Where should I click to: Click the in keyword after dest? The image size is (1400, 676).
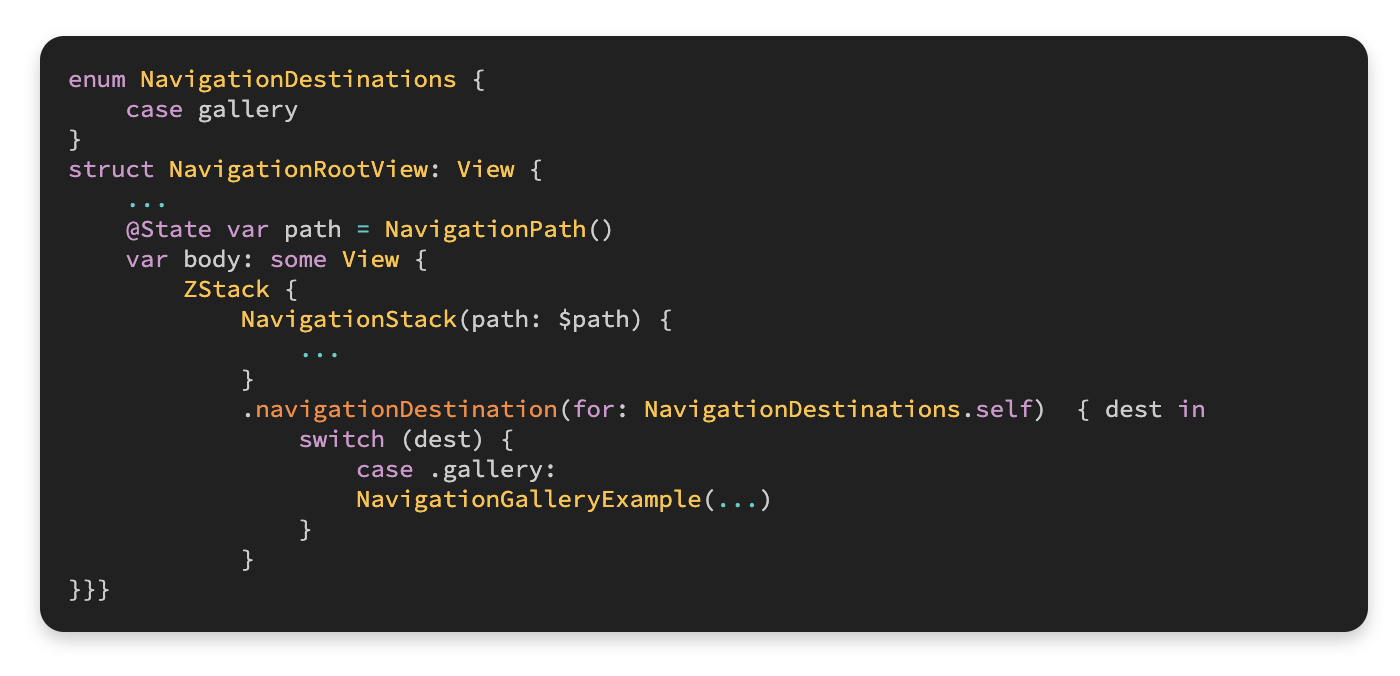[1191, 409]
